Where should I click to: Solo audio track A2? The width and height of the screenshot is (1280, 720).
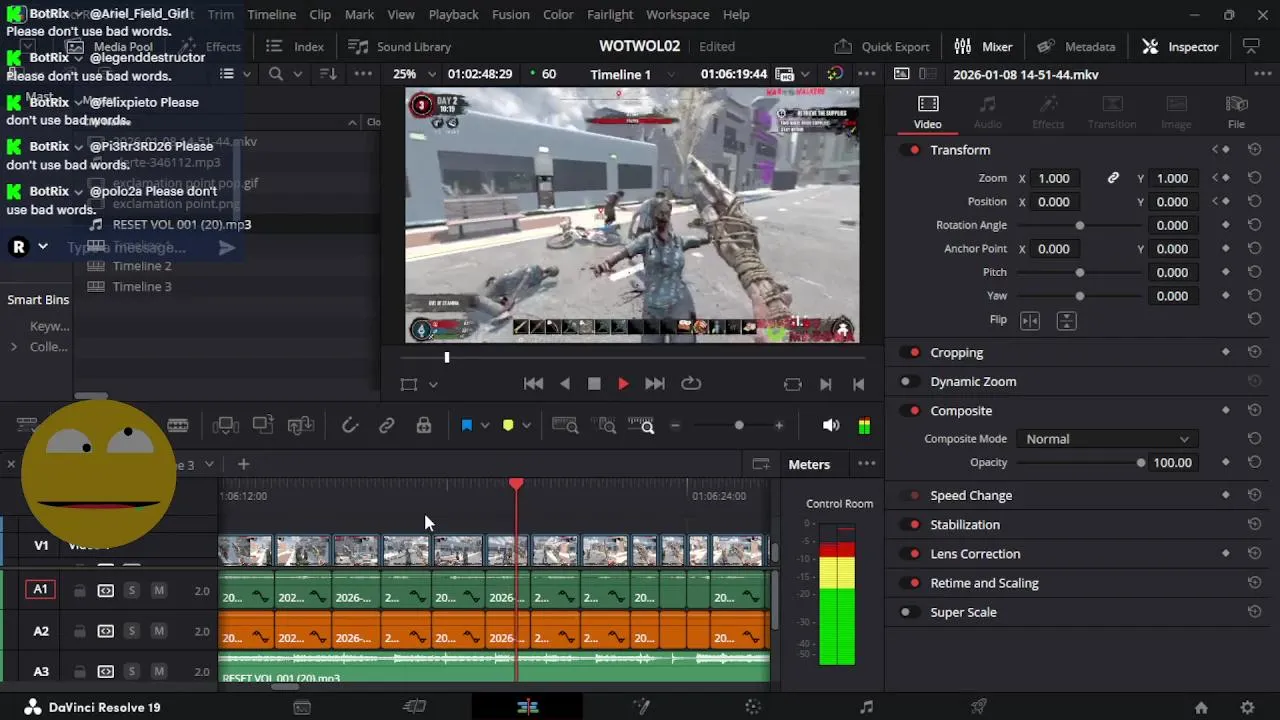coord(131,631)
